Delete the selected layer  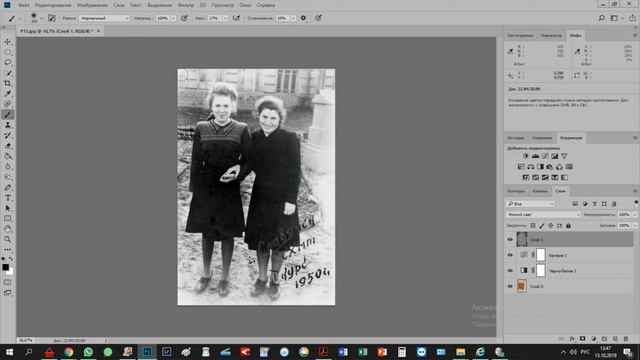point(626,339)
